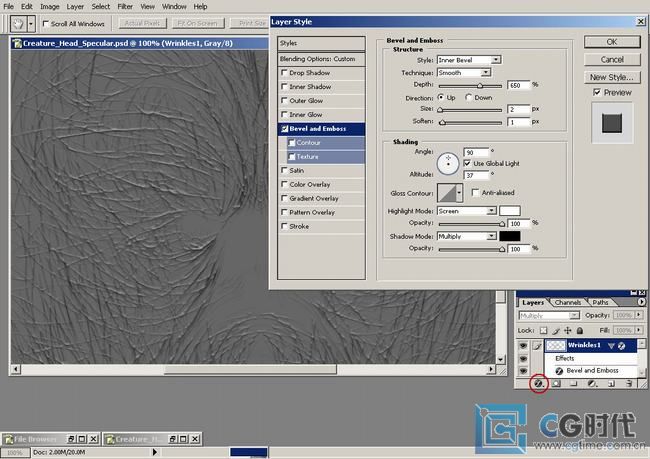The width and height of the screenshot is (650, 459).
Task: Restore the minimized Creature_H window
Action: coord(172,439)
